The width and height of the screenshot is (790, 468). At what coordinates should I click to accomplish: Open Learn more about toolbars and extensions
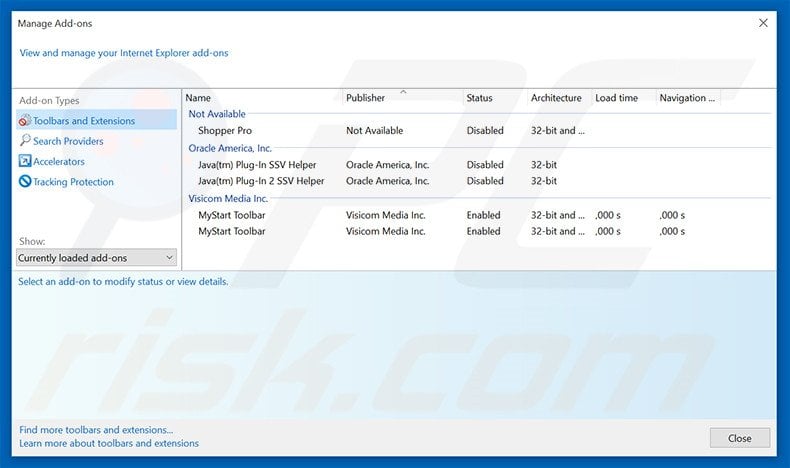coord(109,443)
